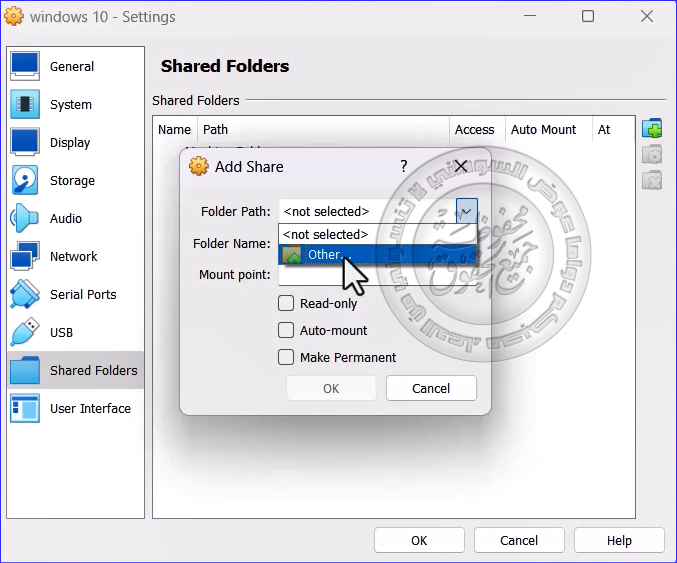The height and width of the screenshot is (563, 677).
Task: Click the add new shared folder icon
Action: pyautogui.click(x=652, y=128)
